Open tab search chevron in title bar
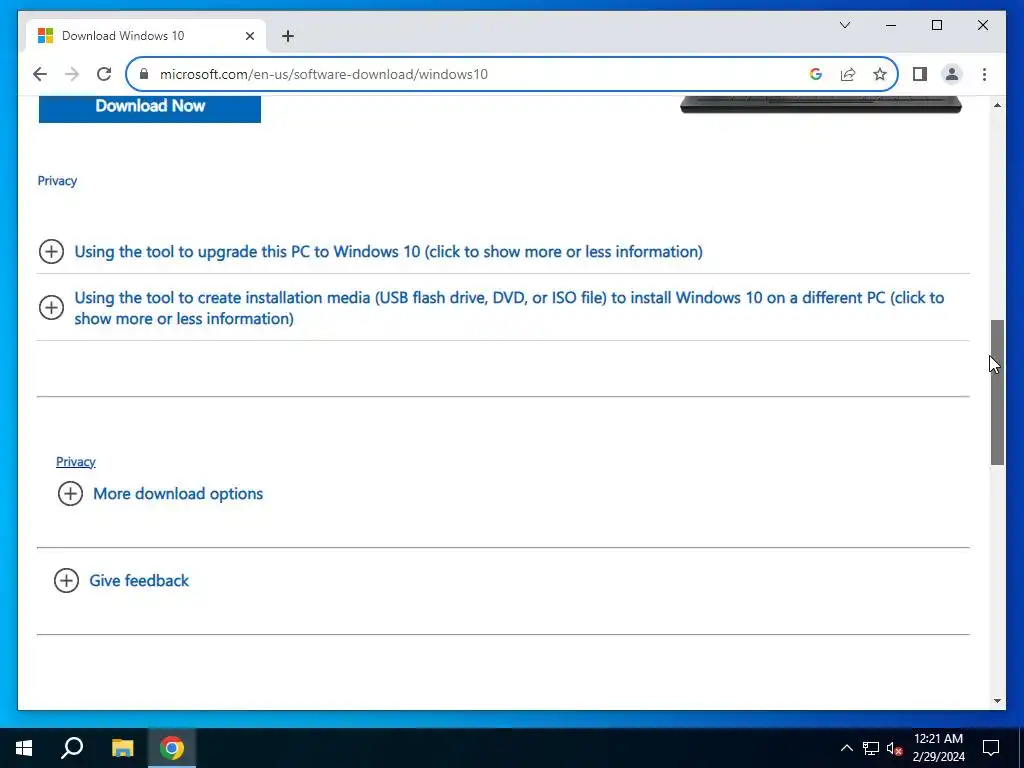The height and width of the screenshot is (768, 1024). (x=844, y=25)
